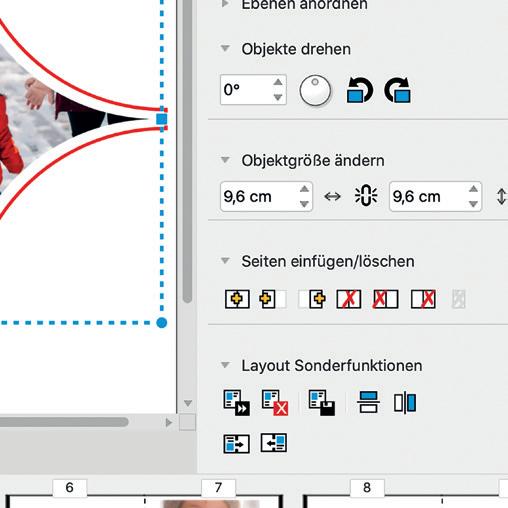Toggle the aspect ratio chain link
Image resolution: width=508 pixels, height=508 pixels.
(x=366, y=196)
